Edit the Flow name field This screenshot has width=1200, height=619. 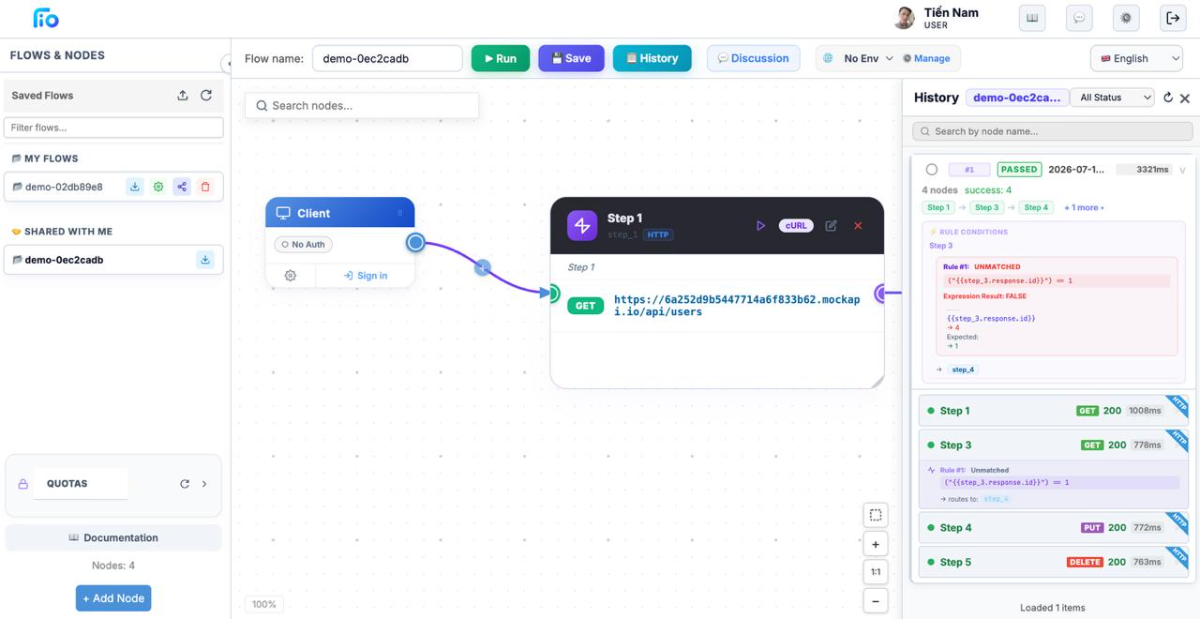click(x=387, y=58)
